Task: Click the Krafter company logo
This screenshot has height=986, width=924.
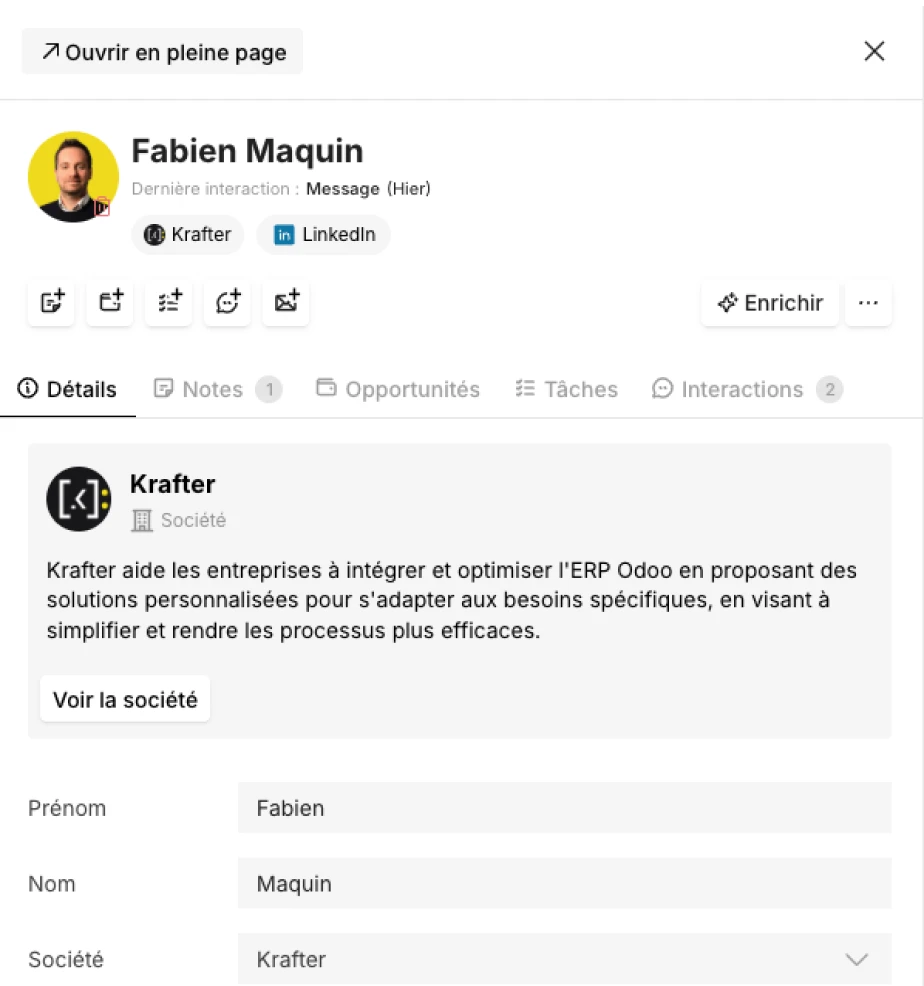Action: pos(79,498)
